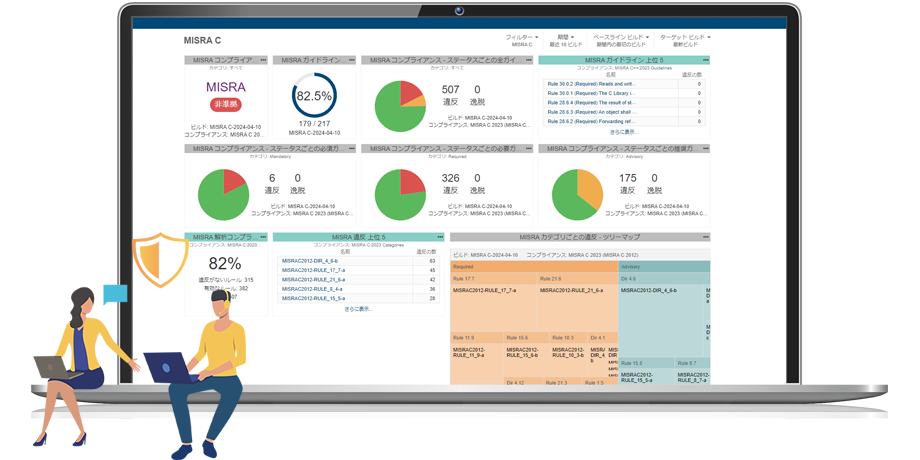Screen dimensions: 920x460
Task: Click the MISRAC2012-RULE_15_6-b treemap cell
Action: coord(527,360)
